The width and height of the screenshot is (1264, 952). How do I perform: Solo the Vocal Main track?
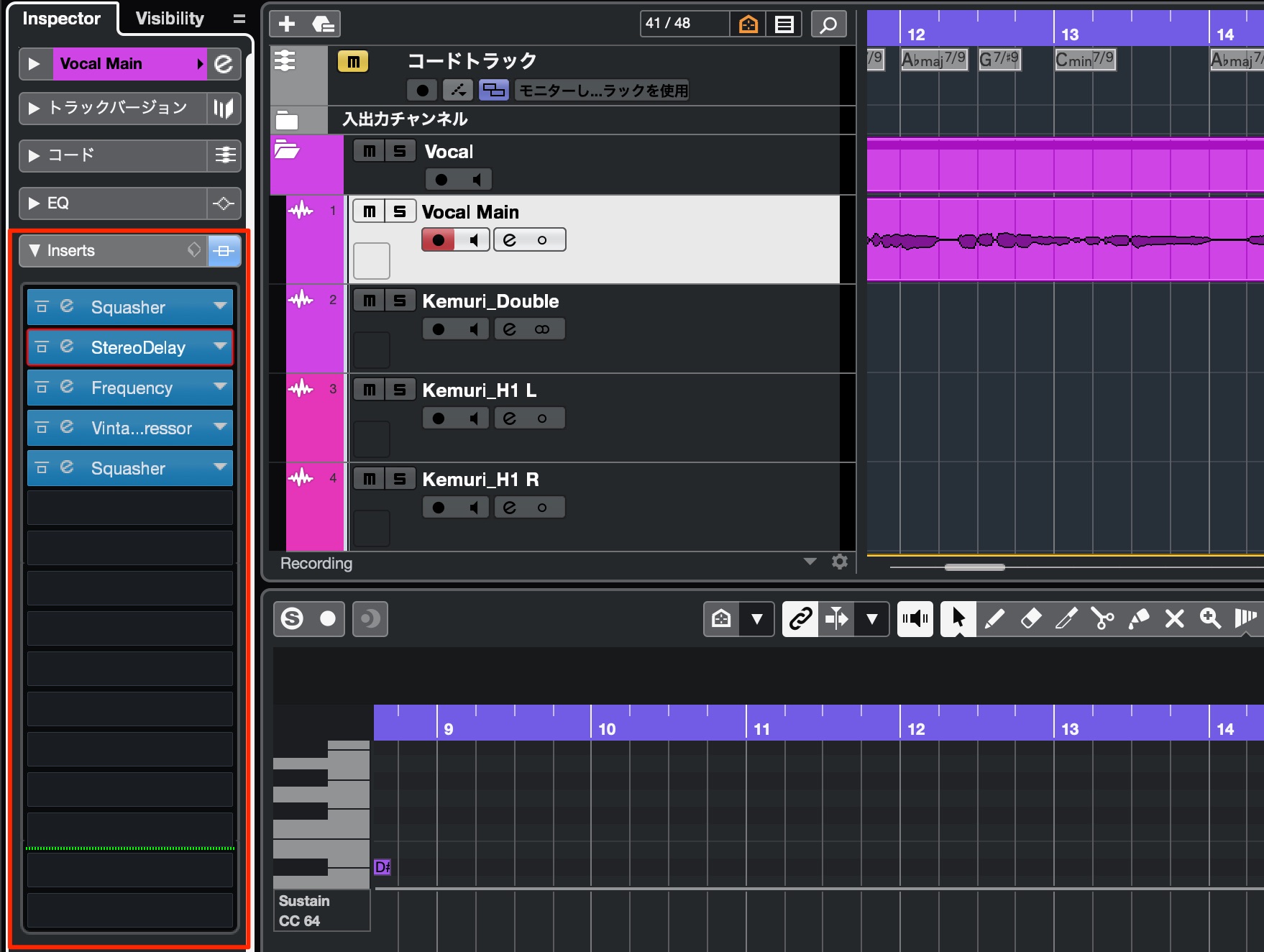coord(400,211)
